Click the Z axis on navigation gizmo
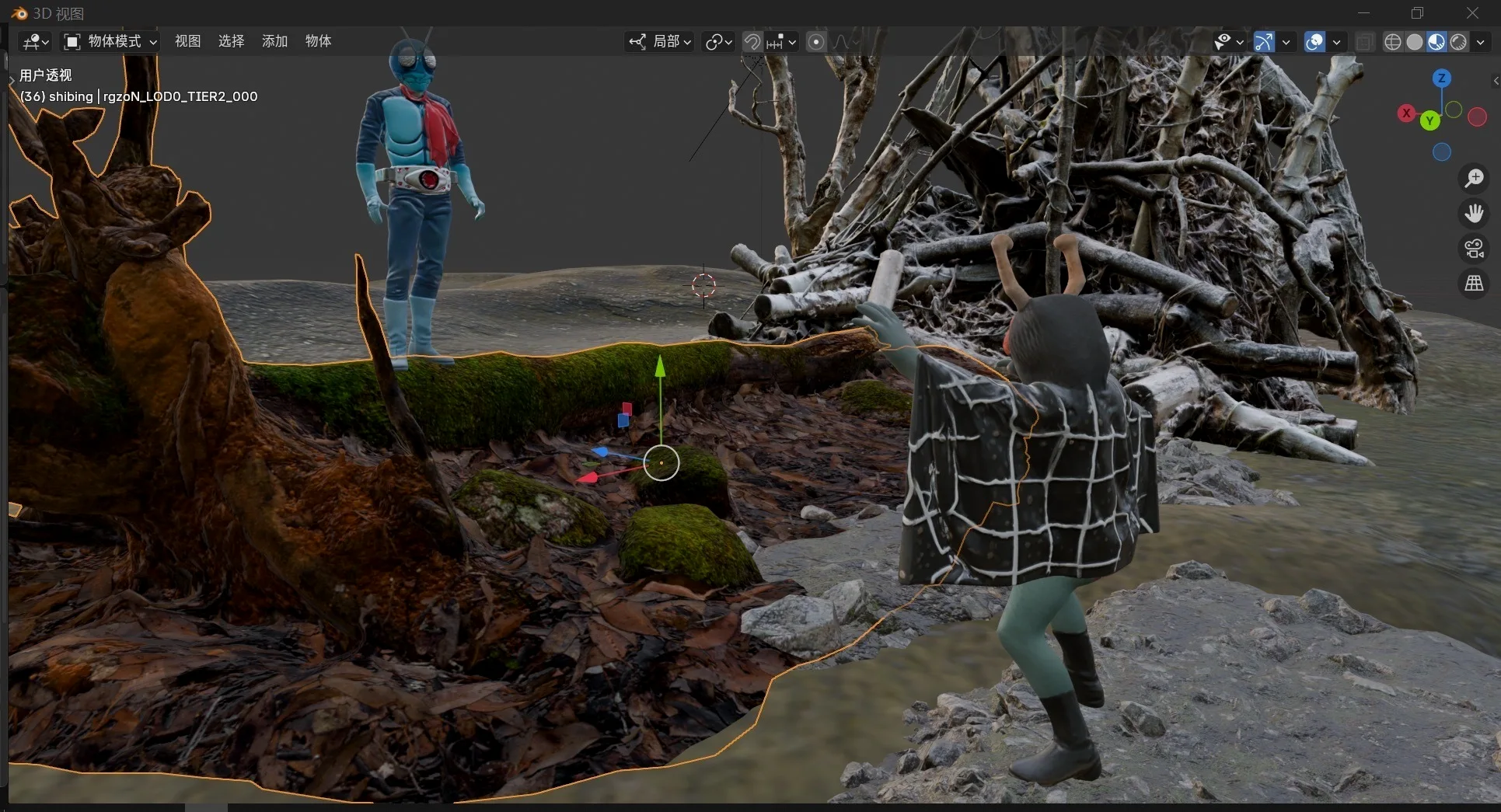Screen dimensions: 1501x812 1441,78
